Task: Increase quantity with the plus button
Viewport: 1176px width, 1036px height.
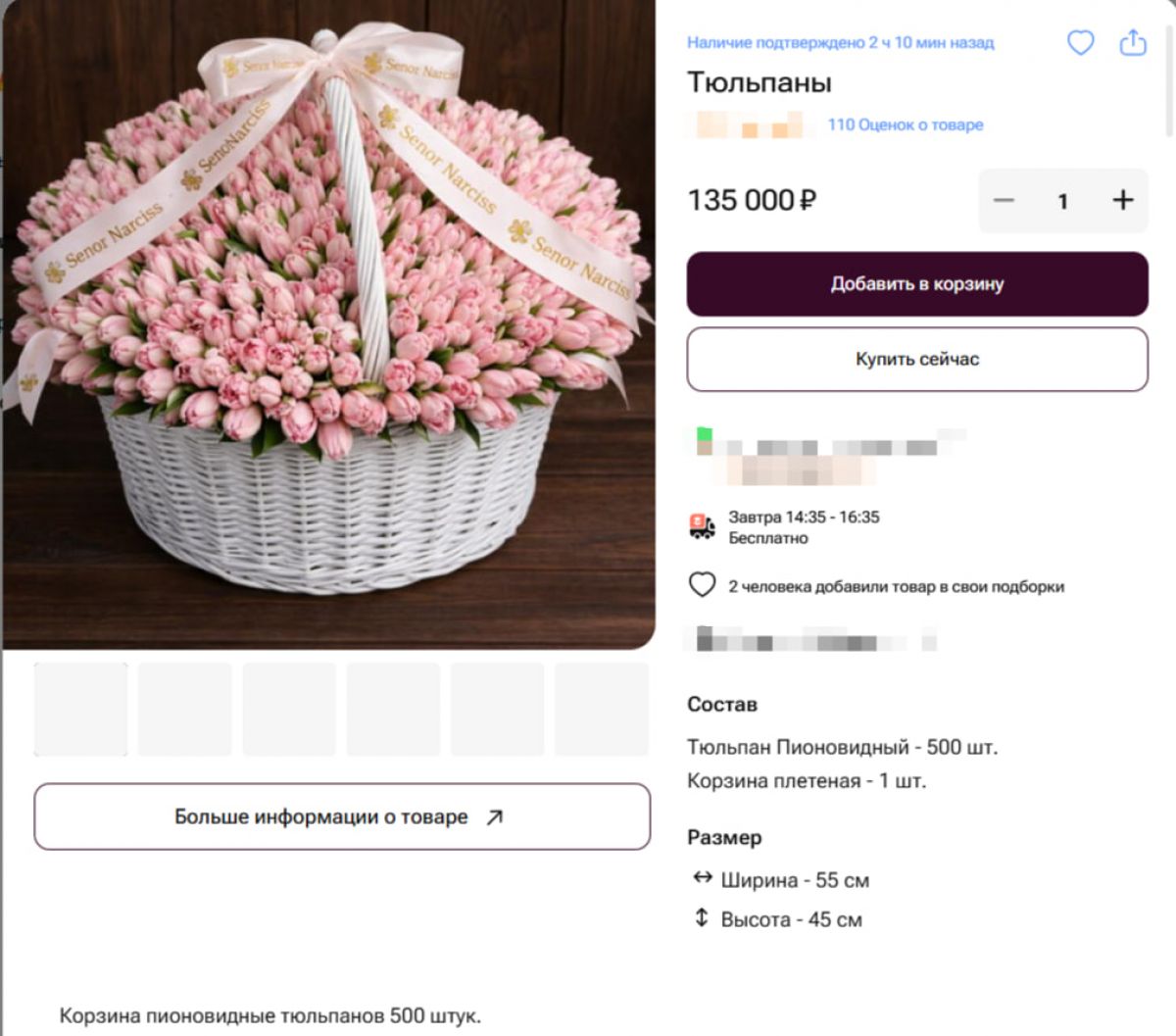Action: point(1123,201)
